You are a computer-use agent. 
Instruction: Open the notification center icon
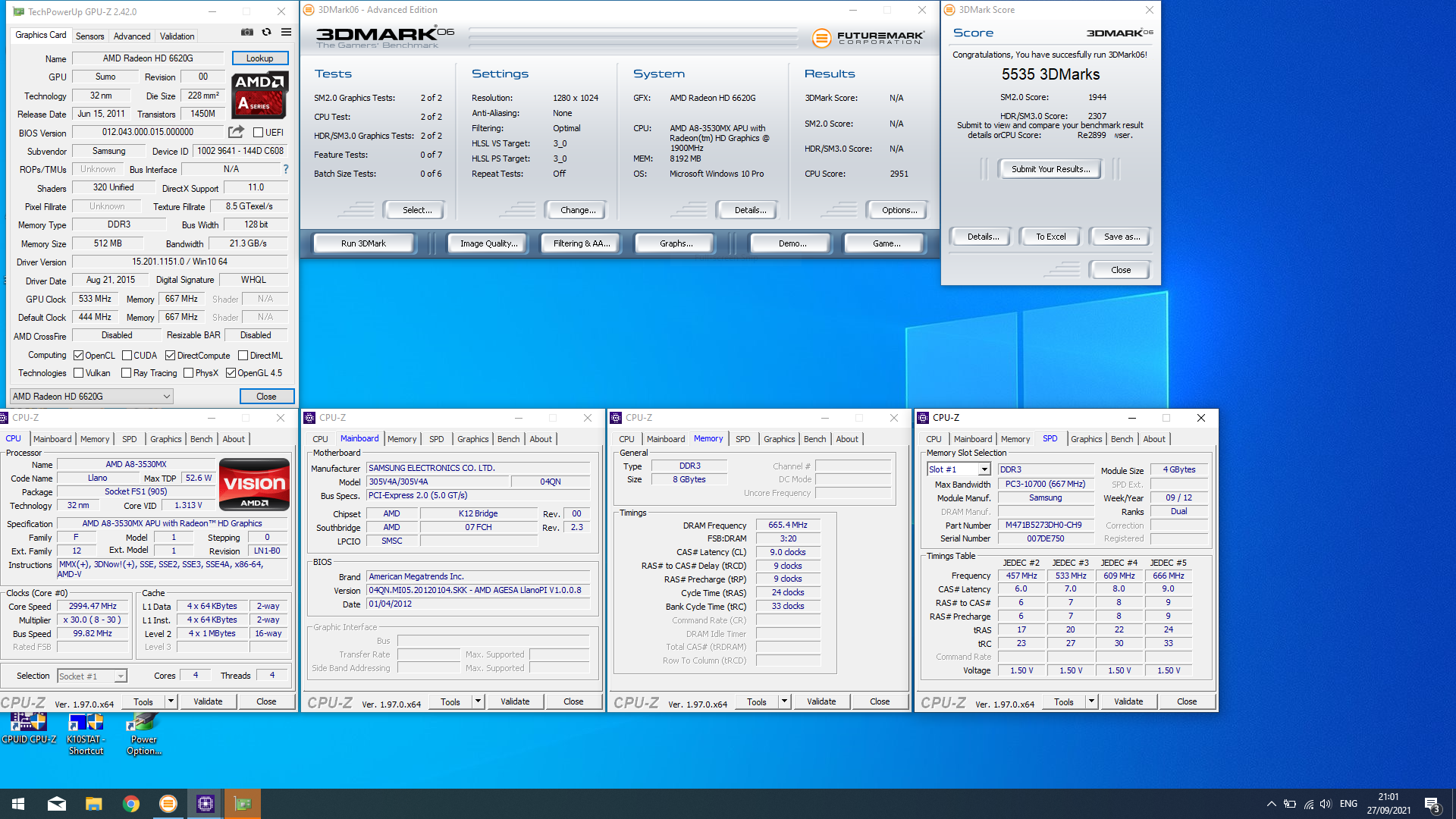pos(1432,804)
